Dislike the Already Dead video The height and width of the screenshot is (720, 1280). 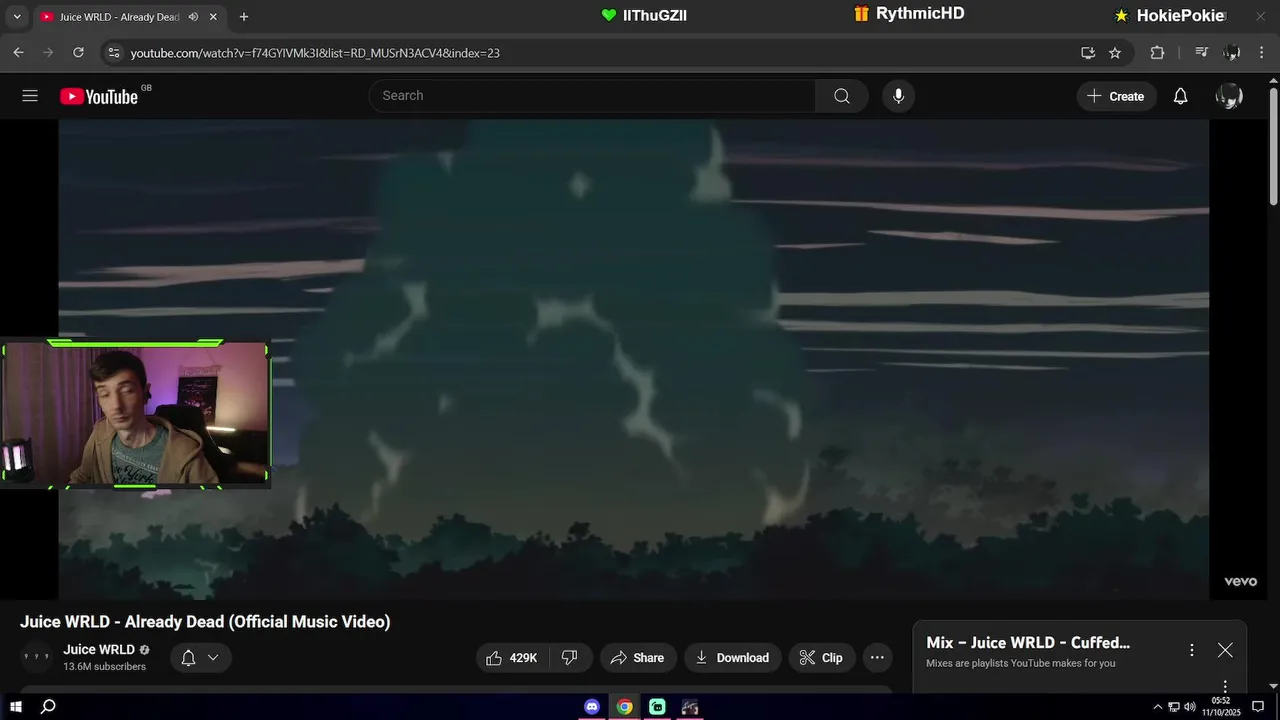pyautogui.click(x=570, y=657)
